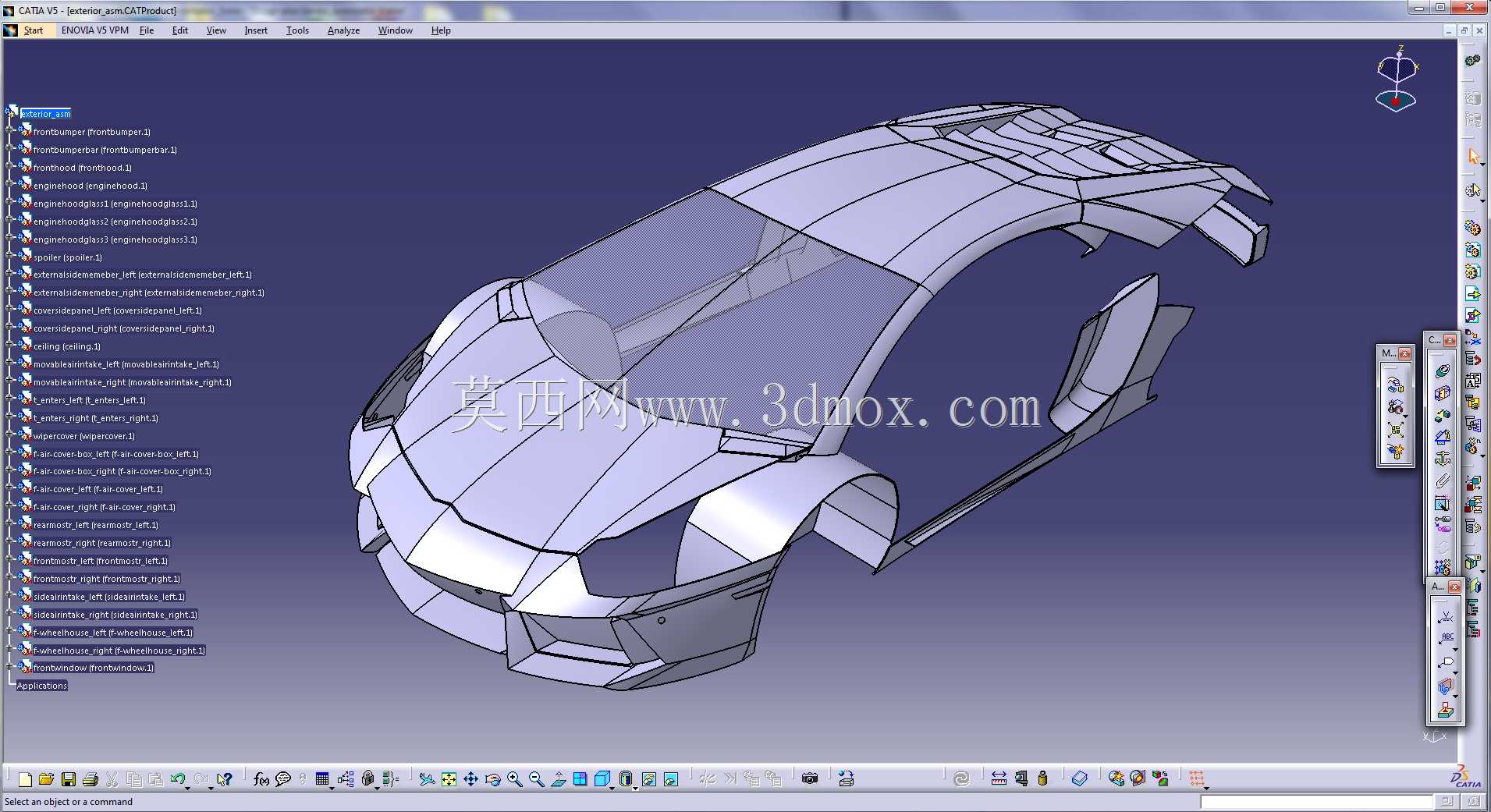Click the Fly mode airplane icon
This screenshot has height=812, width=1491.
pos(427,778)
